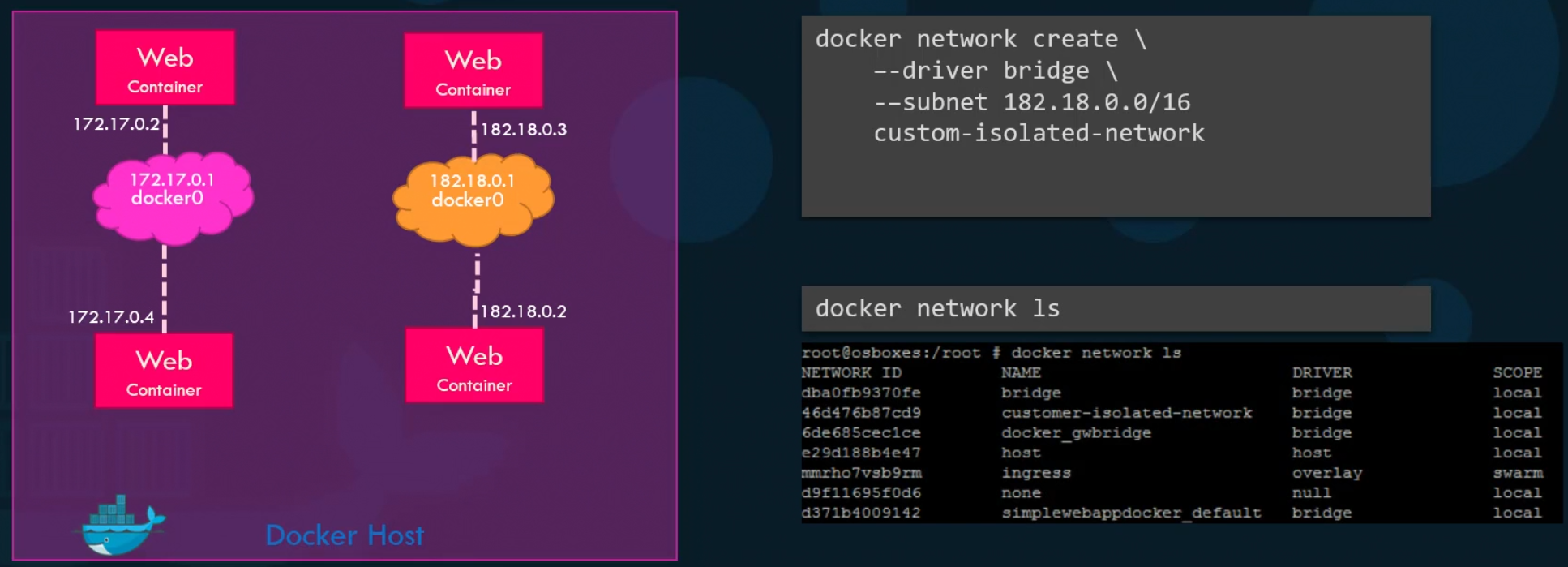The height and width of the screenshot is (567, 1568).
Task: Click the 172.17.0.4 IP label
Action: [x=111, y=317]
